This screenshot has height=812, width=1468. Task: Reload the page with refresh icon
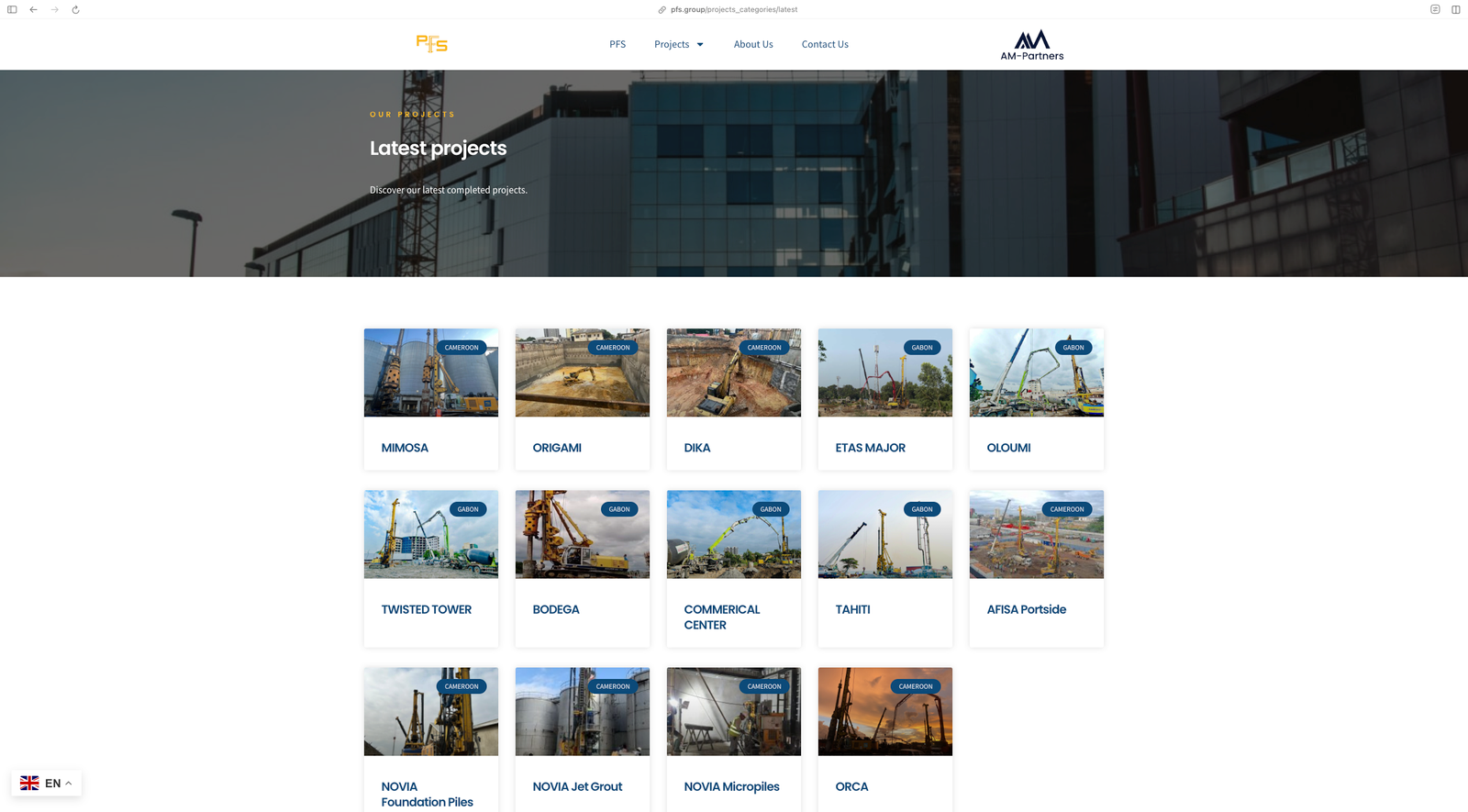tap(75, 10)
